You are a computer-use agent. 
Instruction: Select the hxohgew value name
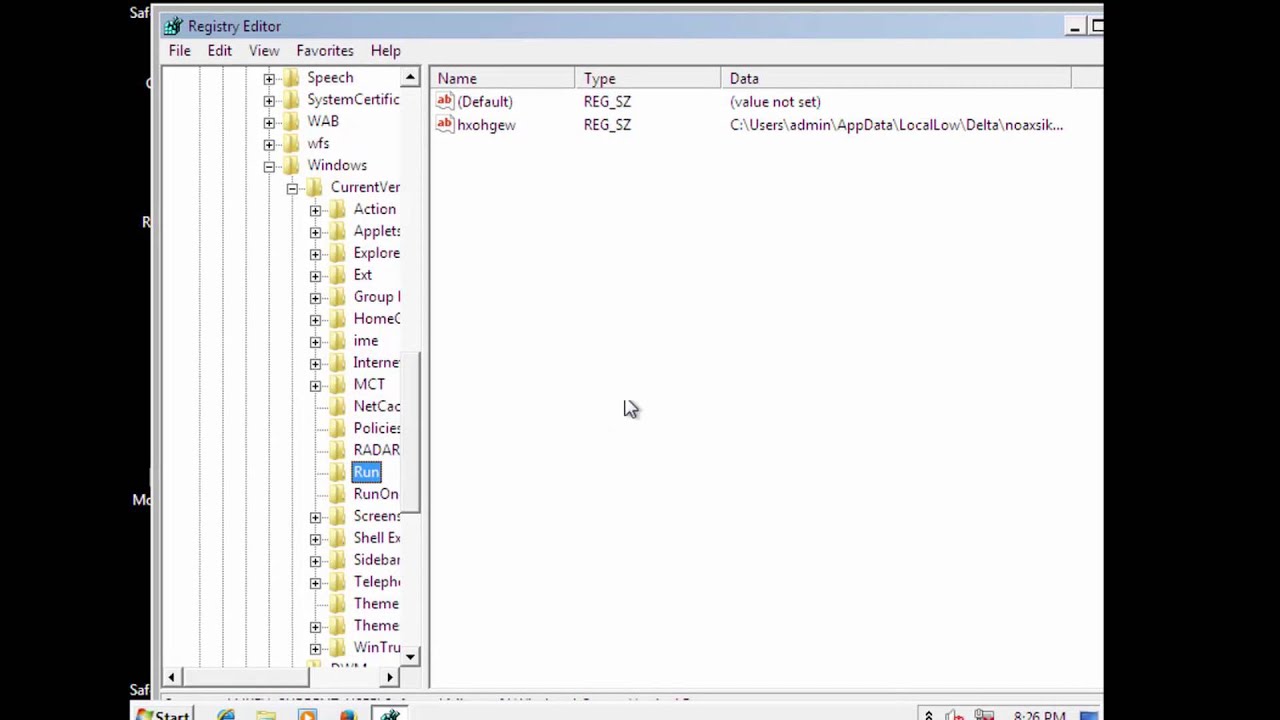tap(486, 125)
